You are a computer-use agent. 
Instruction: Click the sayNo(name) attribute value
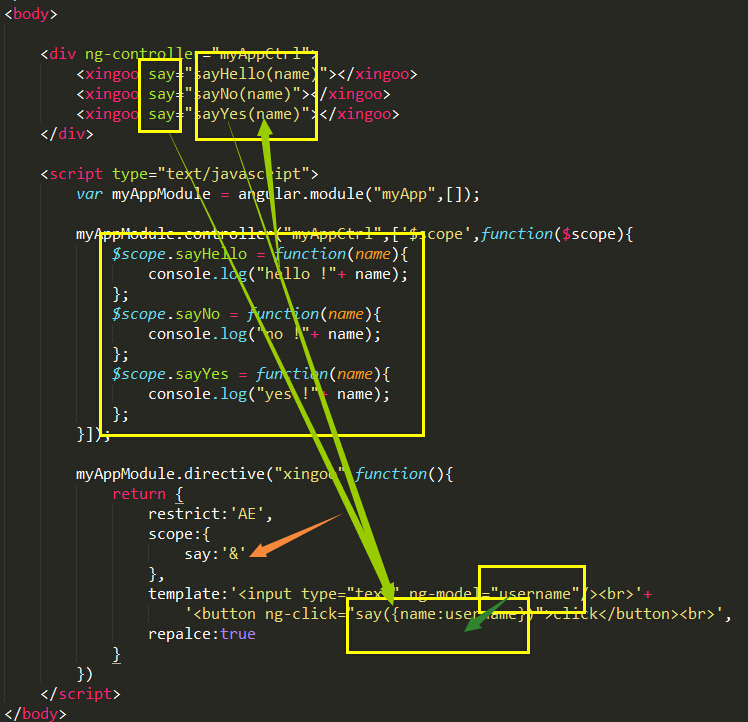pyautogui.click(x=242, y=94)
